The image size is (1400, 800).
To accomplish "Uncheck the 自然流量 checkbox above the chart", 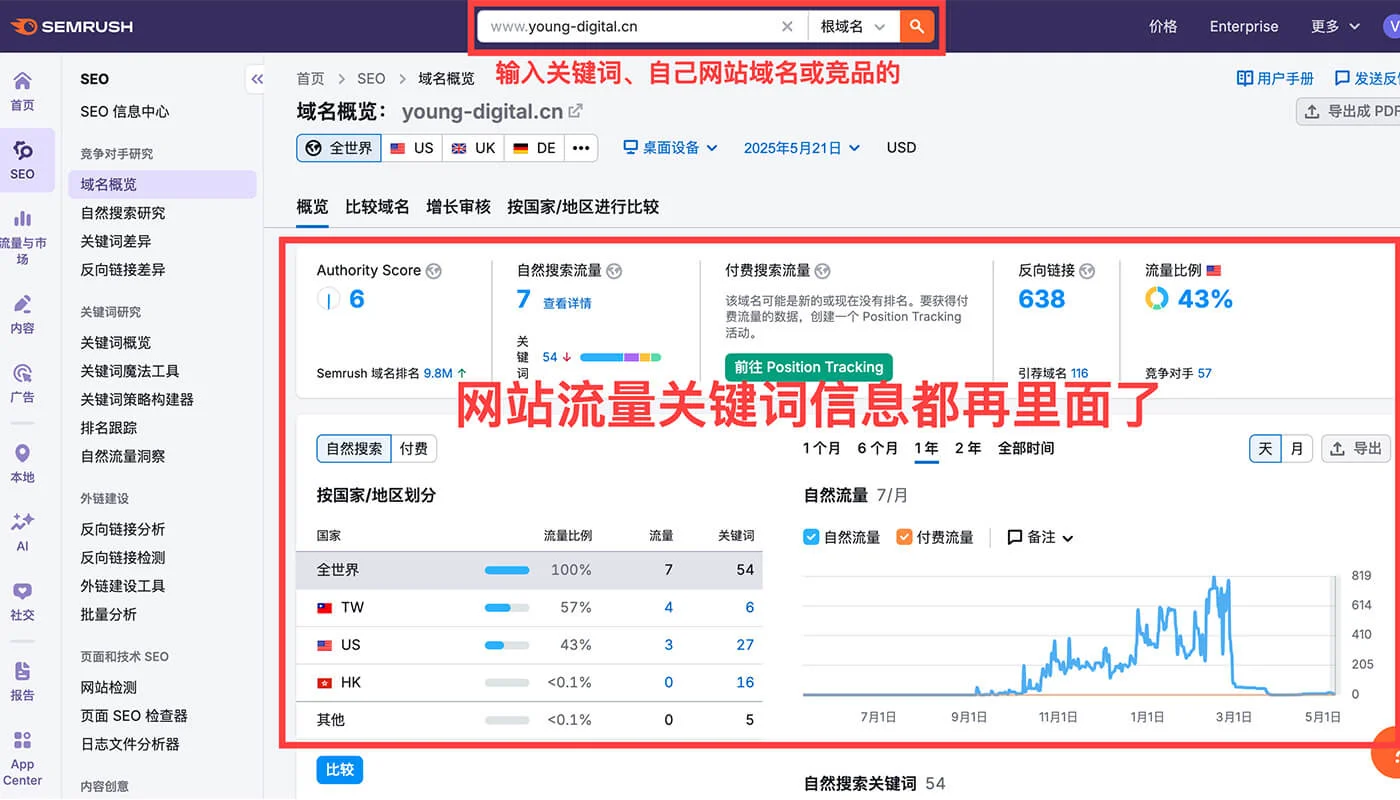I will 812,537.
